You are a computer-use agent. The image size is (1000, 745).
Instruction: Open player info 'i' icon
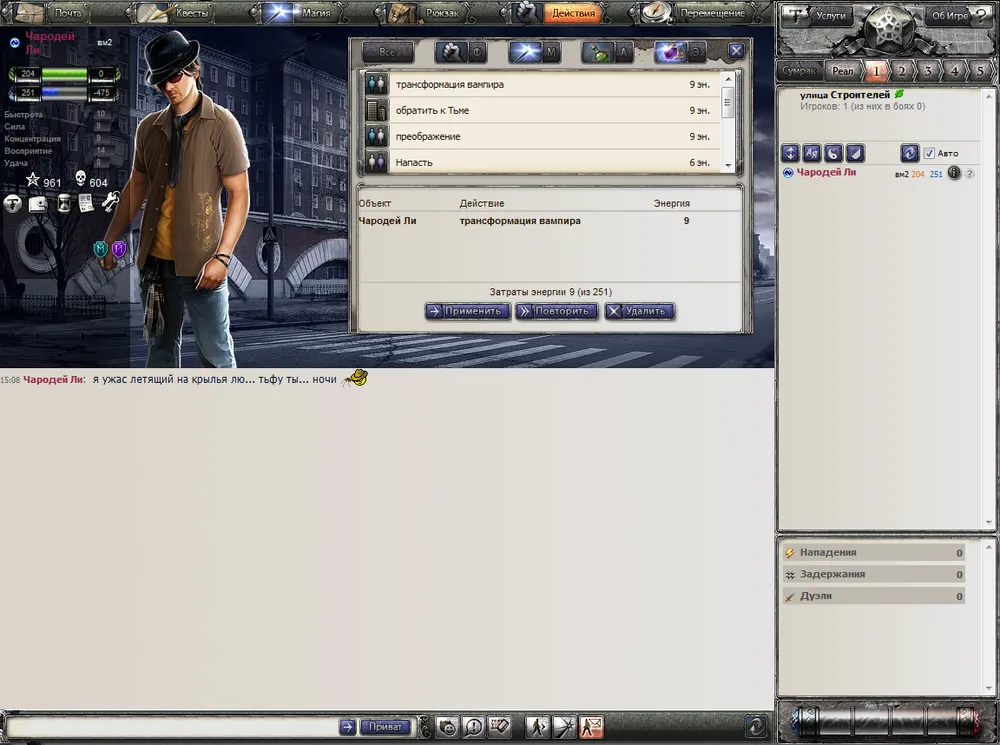click(x=954, y=173)
